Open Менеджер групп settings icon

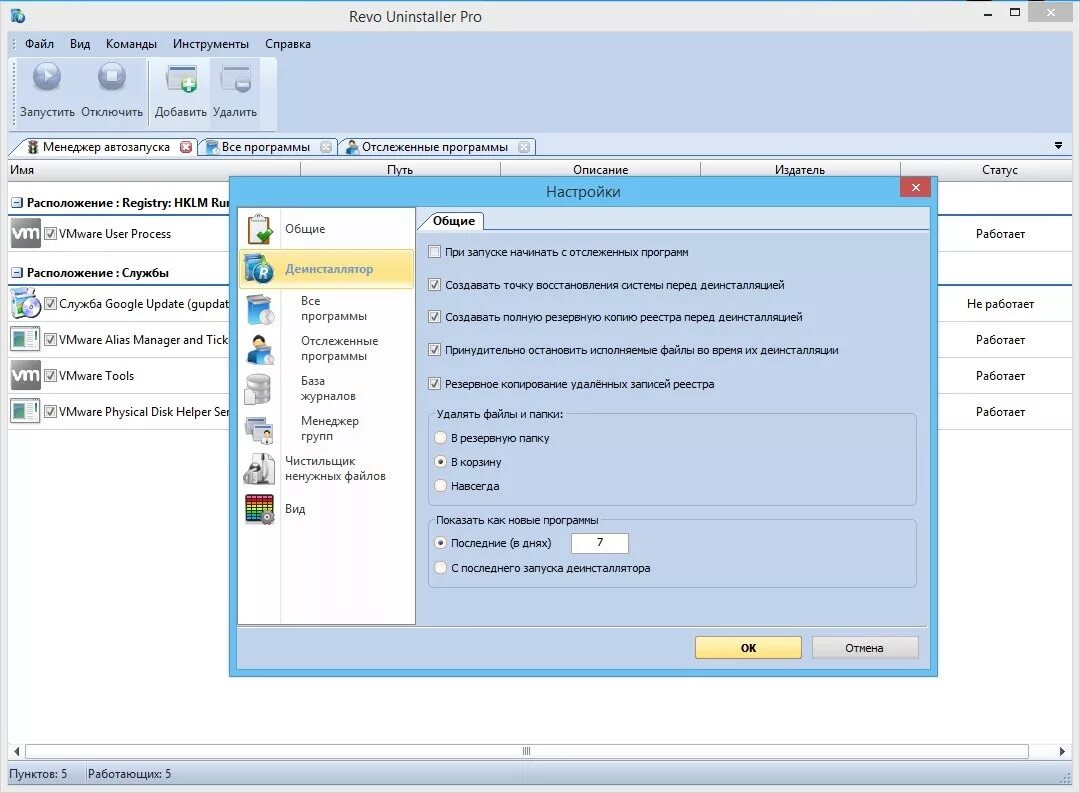pos(260,429)
